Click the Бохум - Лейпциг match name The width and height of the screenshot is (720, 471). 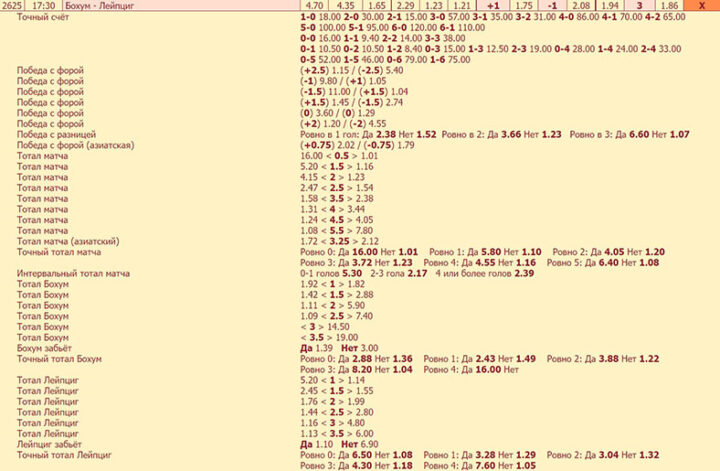click(98, 6)
